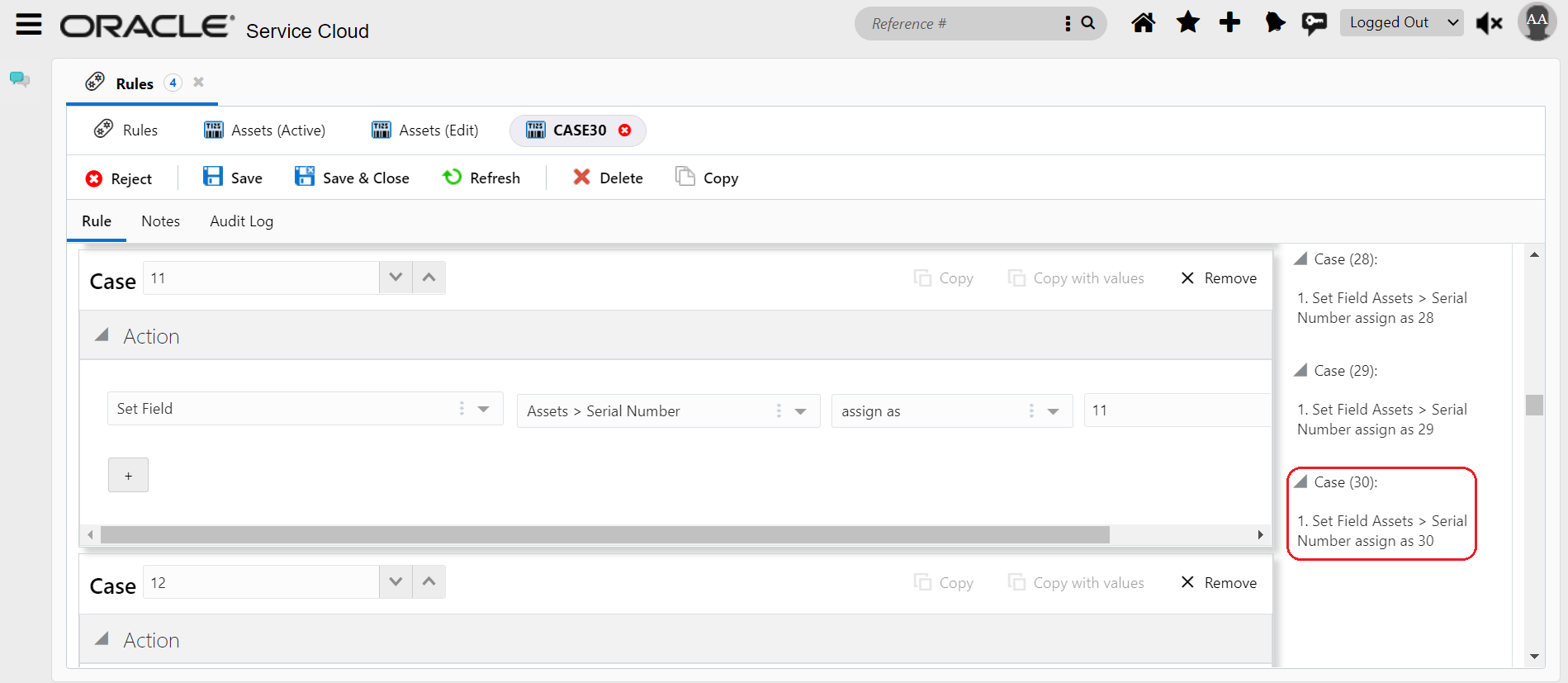This screenshot has height=683, width=1568.
Task: Close the CASE30 tab red icon
Action: 625,130
